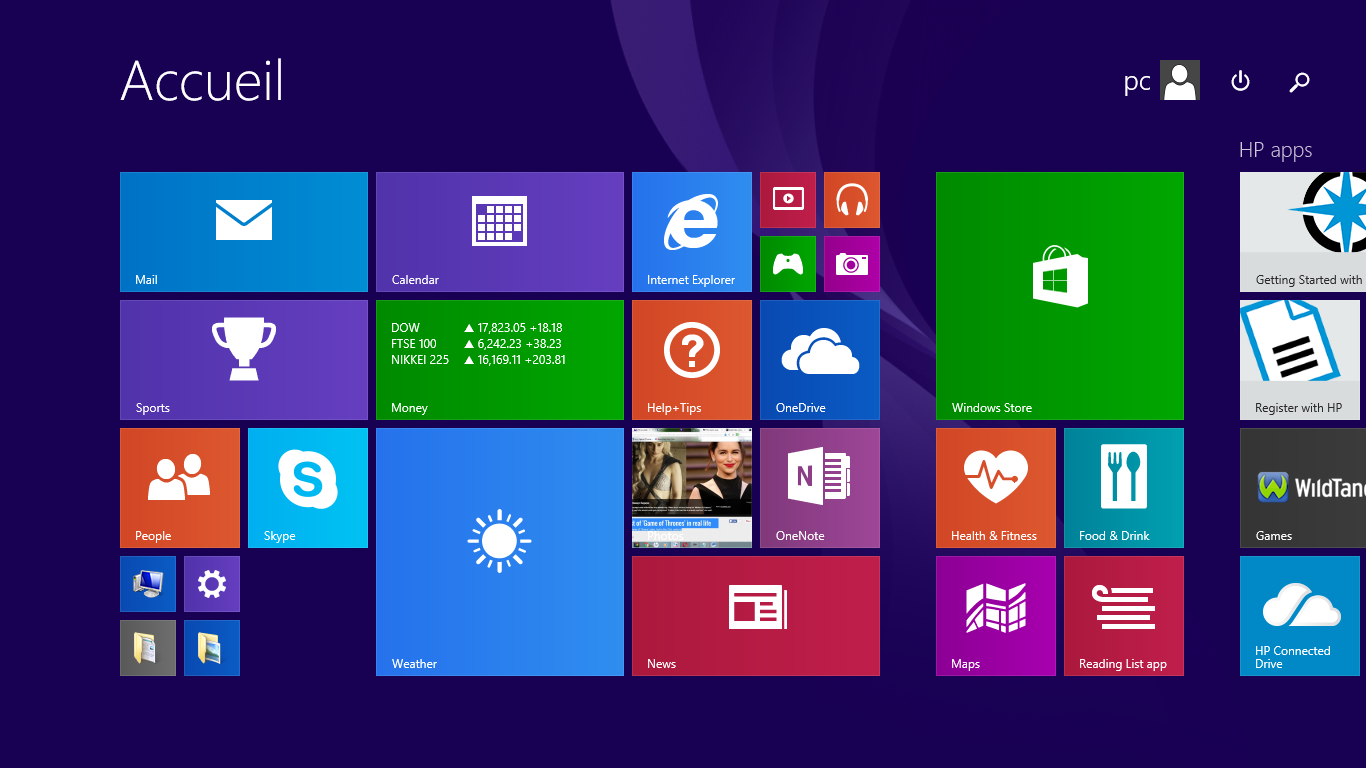Open the Sports trophy tile
1366x768 pixels.
point(244,360)
